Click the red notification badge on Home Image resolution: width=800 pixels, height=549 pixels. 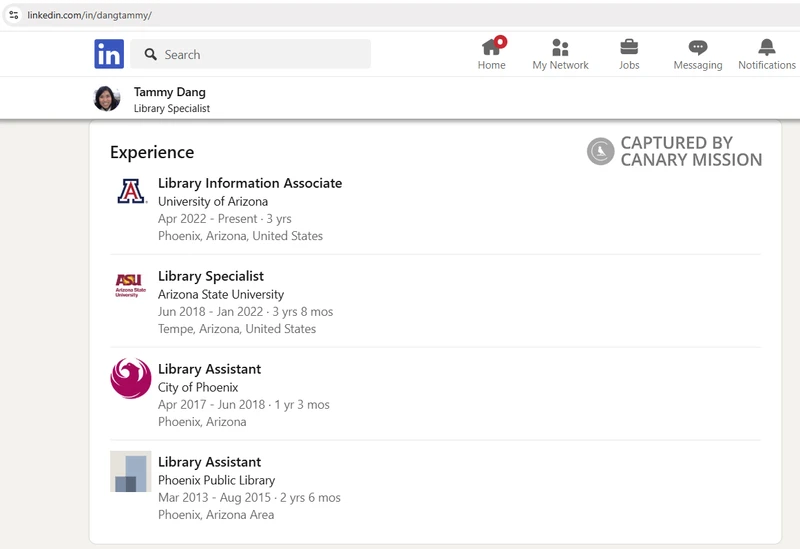[501, 42]
